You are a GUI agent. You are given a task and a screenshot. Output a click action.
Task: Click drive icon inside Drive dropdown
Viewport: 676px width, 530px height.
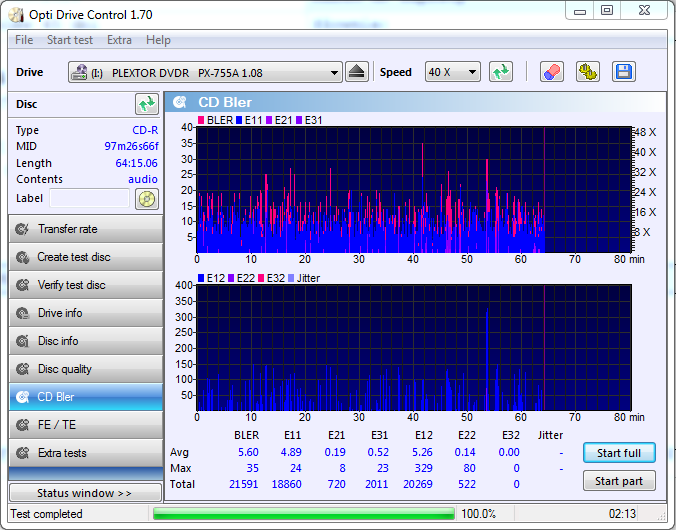pos(79,72)
